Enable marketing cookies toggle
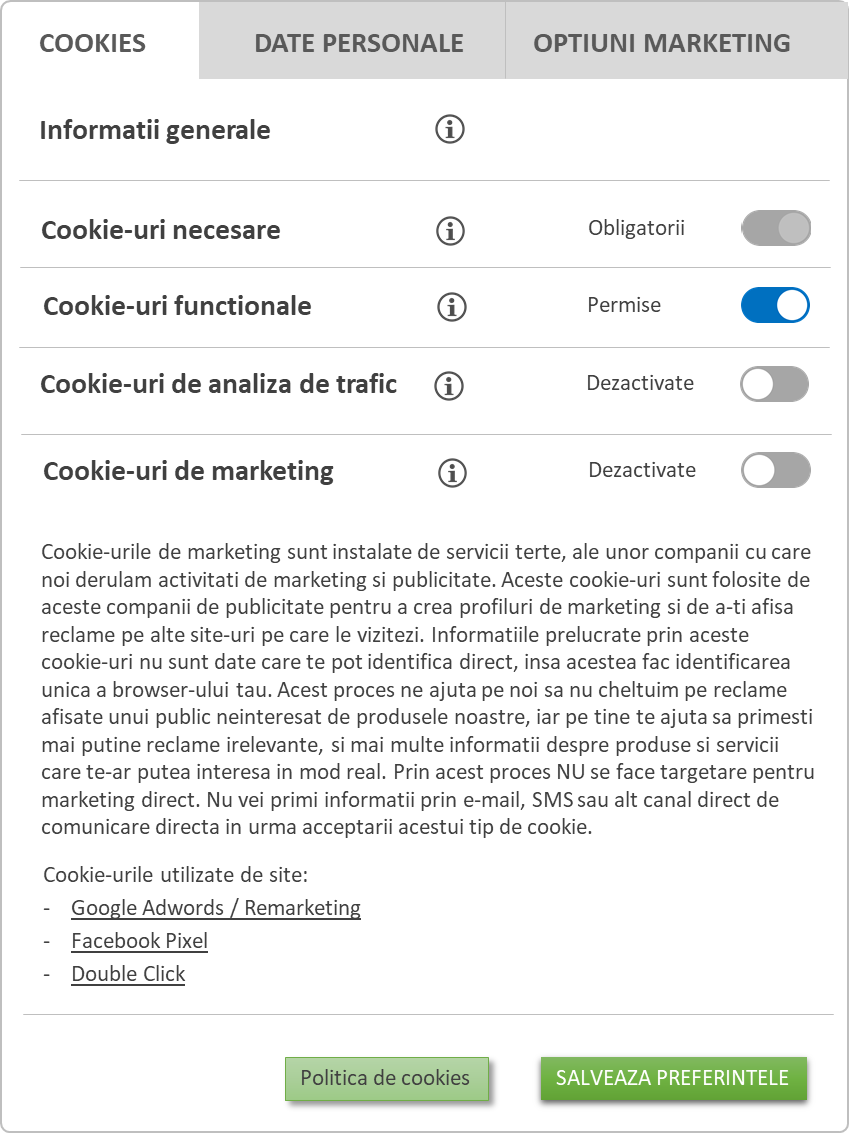This screenshot has width=849, height=1133. coord(775,470)
